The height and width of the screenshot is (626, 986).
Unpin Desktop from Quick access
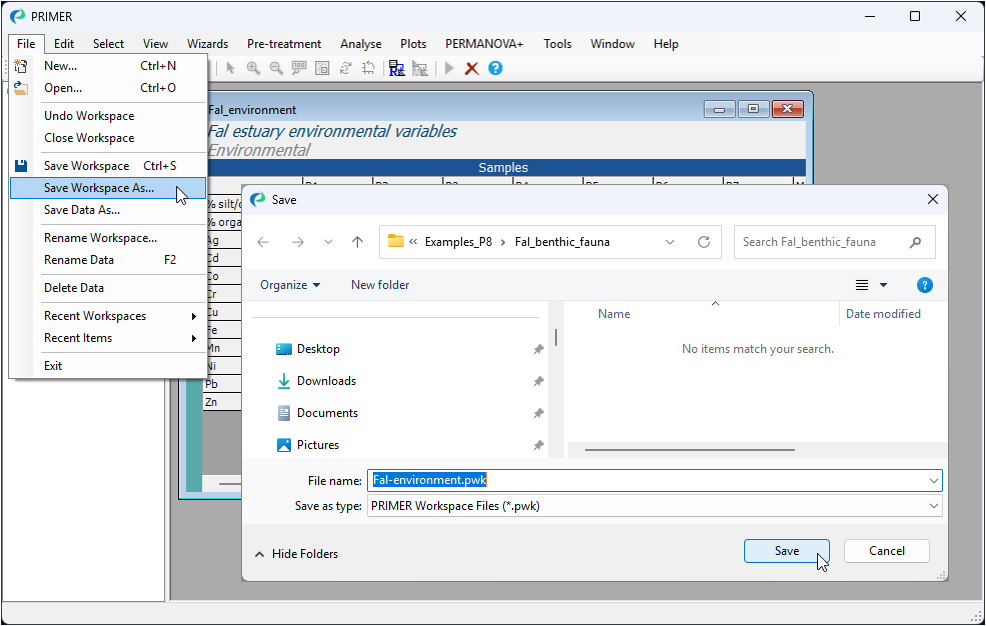[x=538, y=349]
